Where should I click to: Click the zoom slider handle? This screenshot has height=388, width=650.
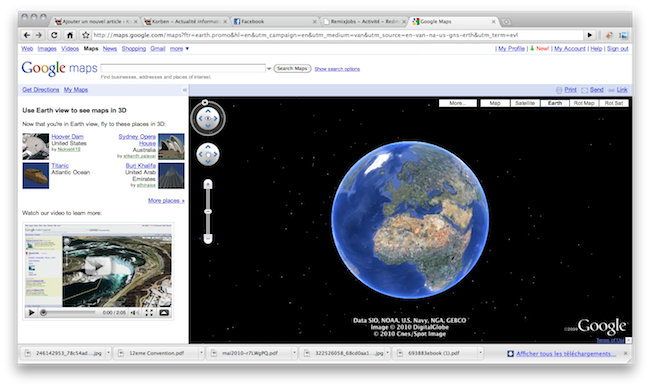pos(208,211)
